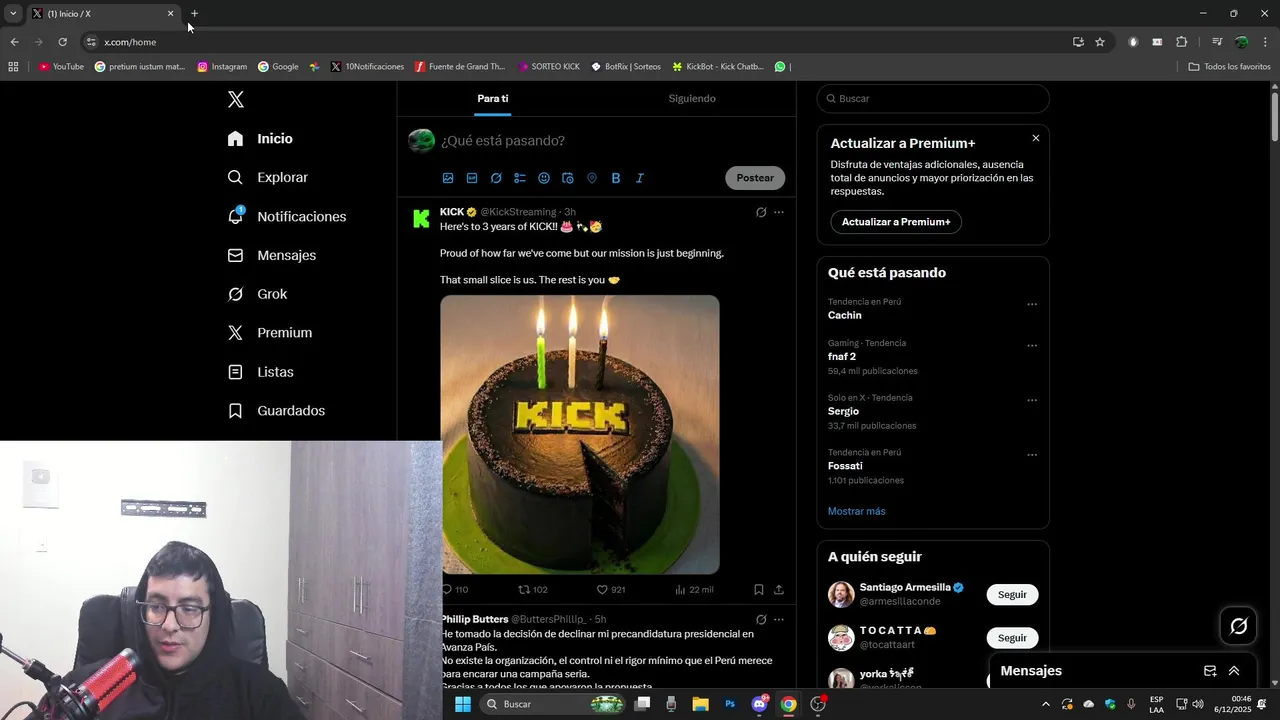
Task: Open Grok in sidebar
Action: (x=258, y=294)
